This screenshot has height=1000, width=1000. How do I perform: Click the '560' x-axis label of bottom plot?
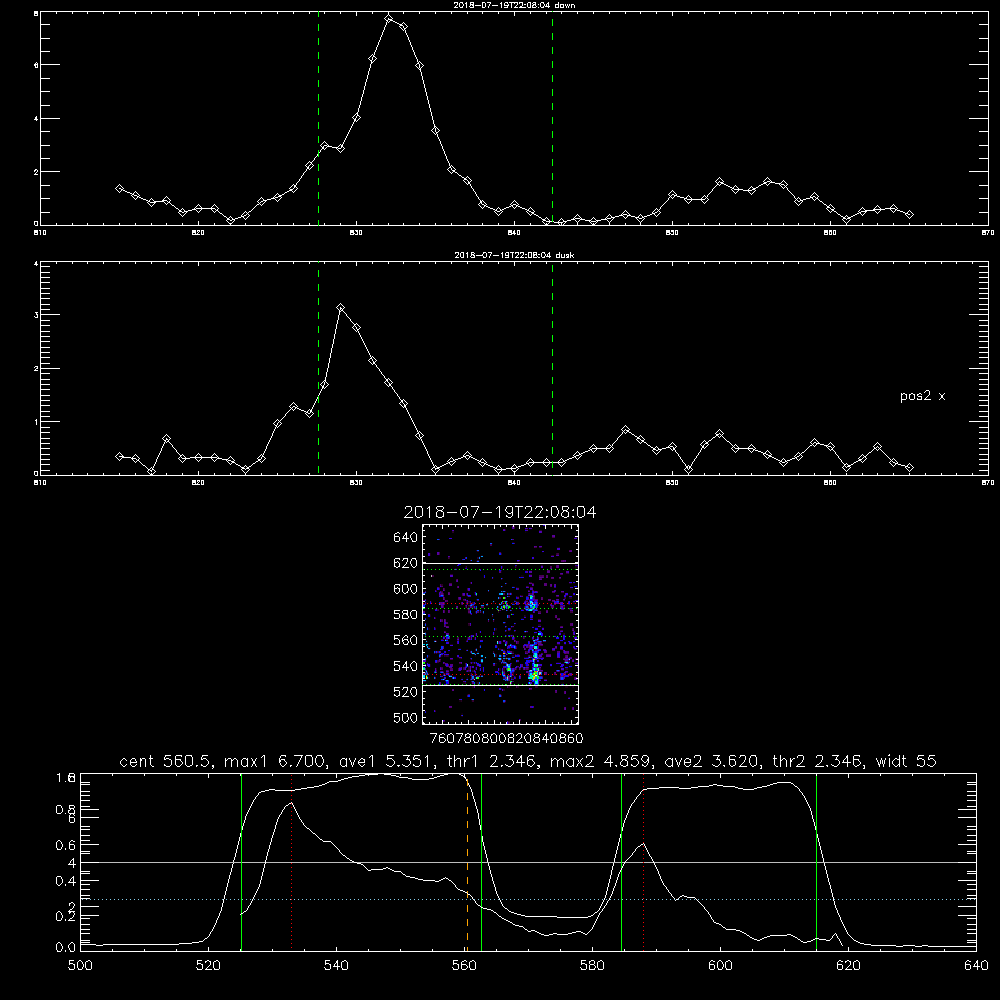point(464,966)
